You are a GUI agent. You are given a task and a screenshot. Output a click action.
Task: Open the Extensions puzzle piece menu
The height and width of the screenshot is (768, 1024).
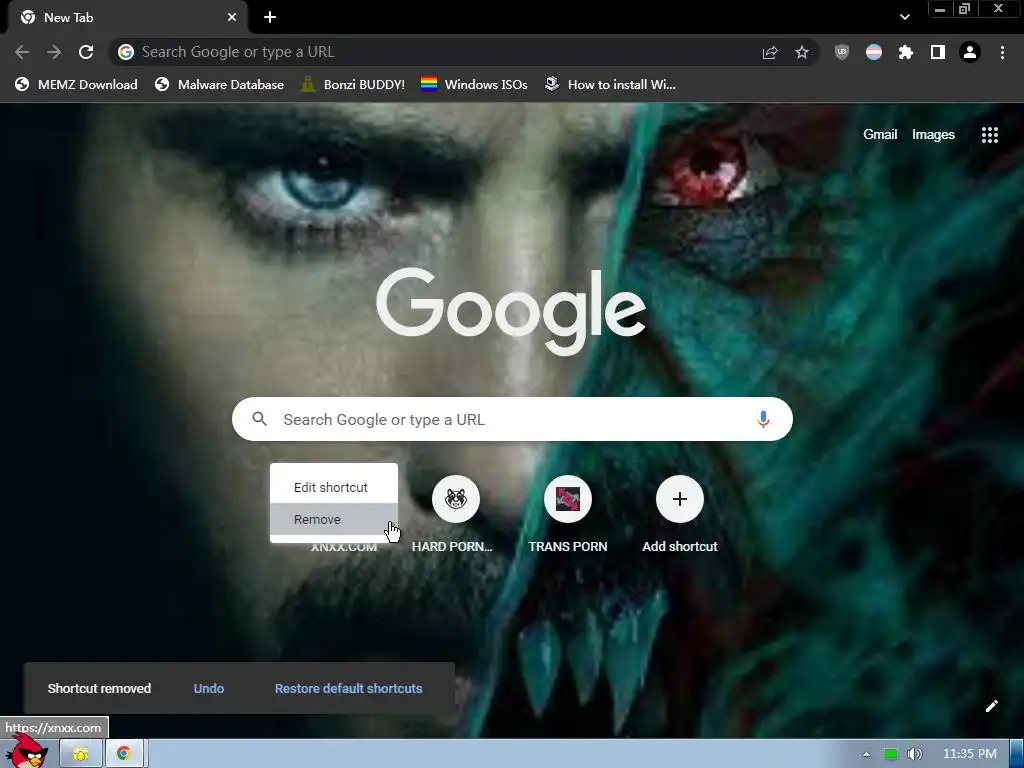pyautogui.click(x=906, y=52)
